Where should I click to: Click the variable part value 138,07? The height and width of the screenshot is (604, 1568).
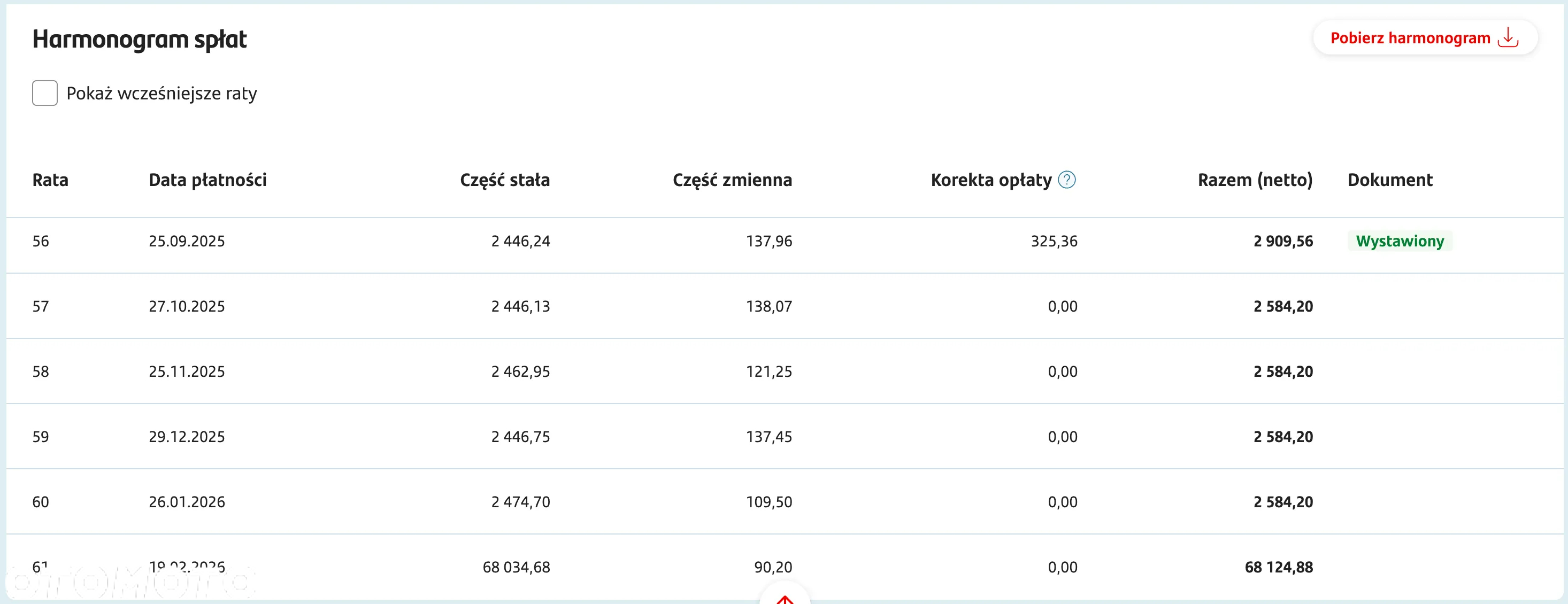pos(770,306)
